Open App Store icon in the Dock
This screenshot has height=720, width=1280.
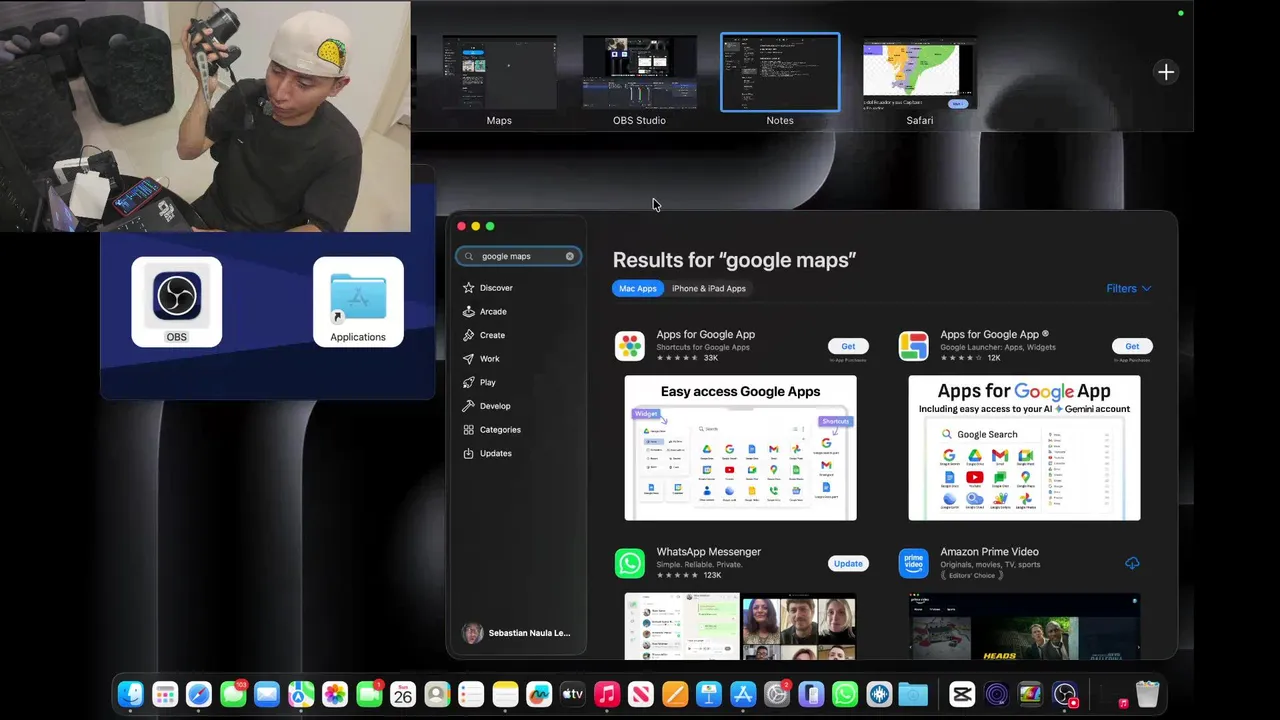click(x=743, y=694)
